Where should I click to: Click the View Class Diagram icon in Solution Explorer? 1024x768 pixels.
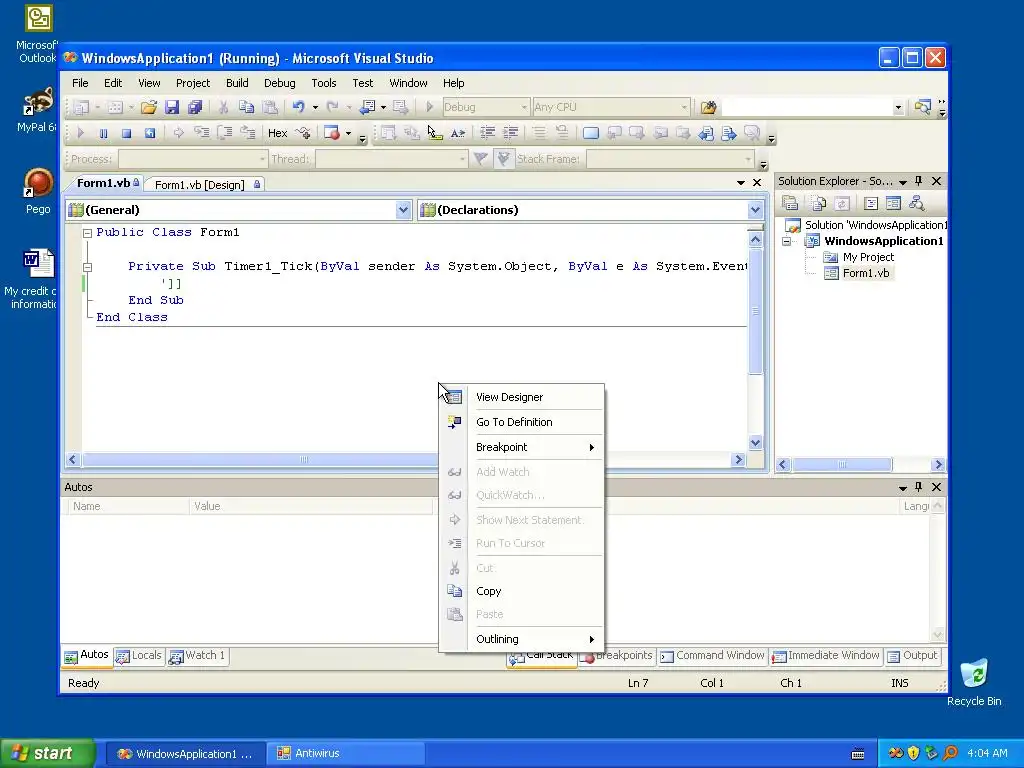pyautogui.click(x=916, y=203)
